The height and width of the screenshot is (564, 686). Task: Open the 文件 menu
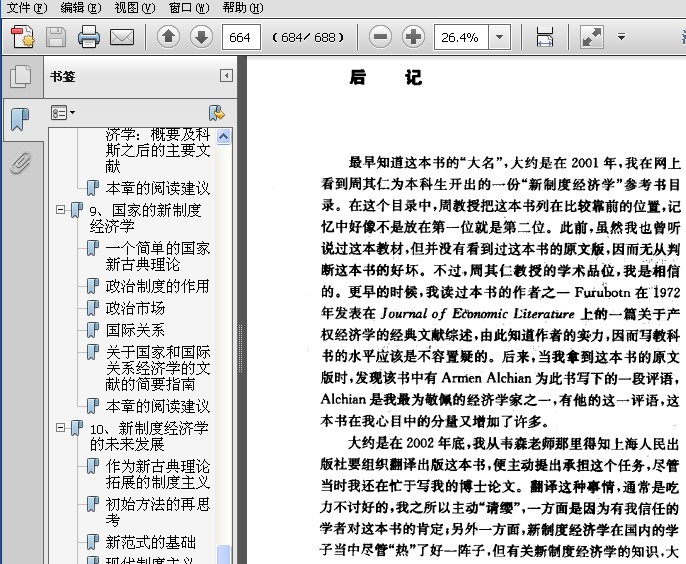27,7
